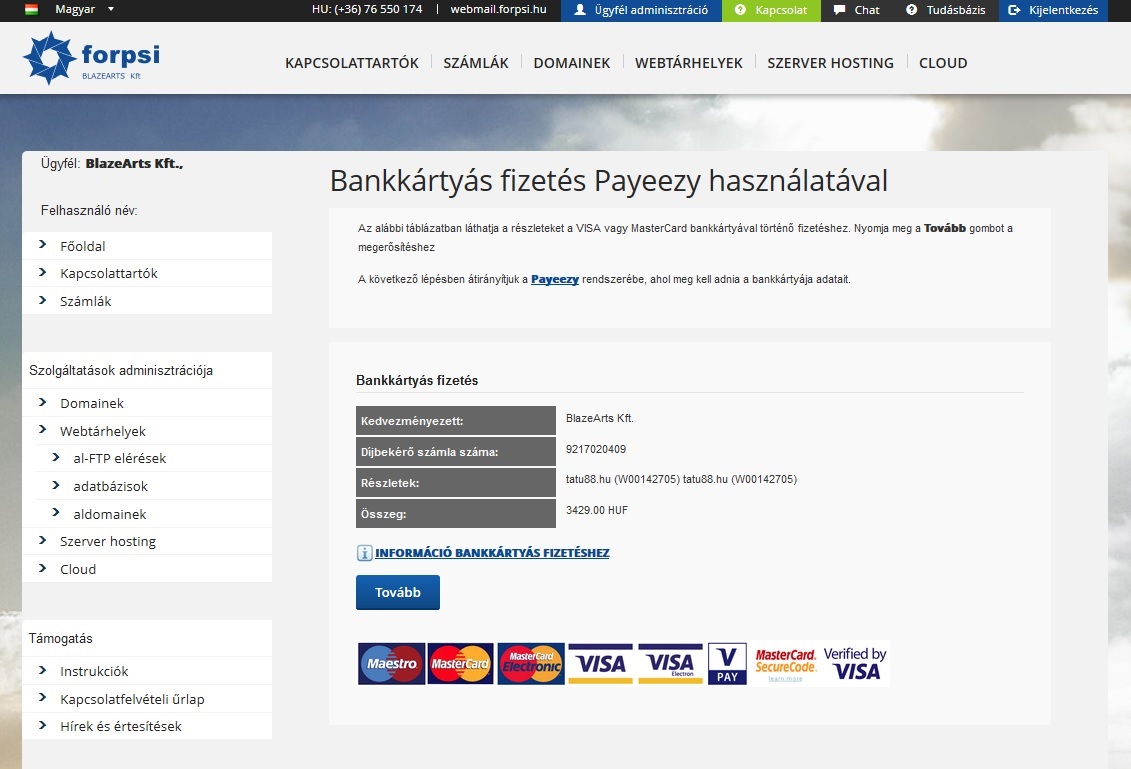Click the amount 3429.00 HUF
Image resolution: width=1131 pixels, height=769 pixels.
597,510
